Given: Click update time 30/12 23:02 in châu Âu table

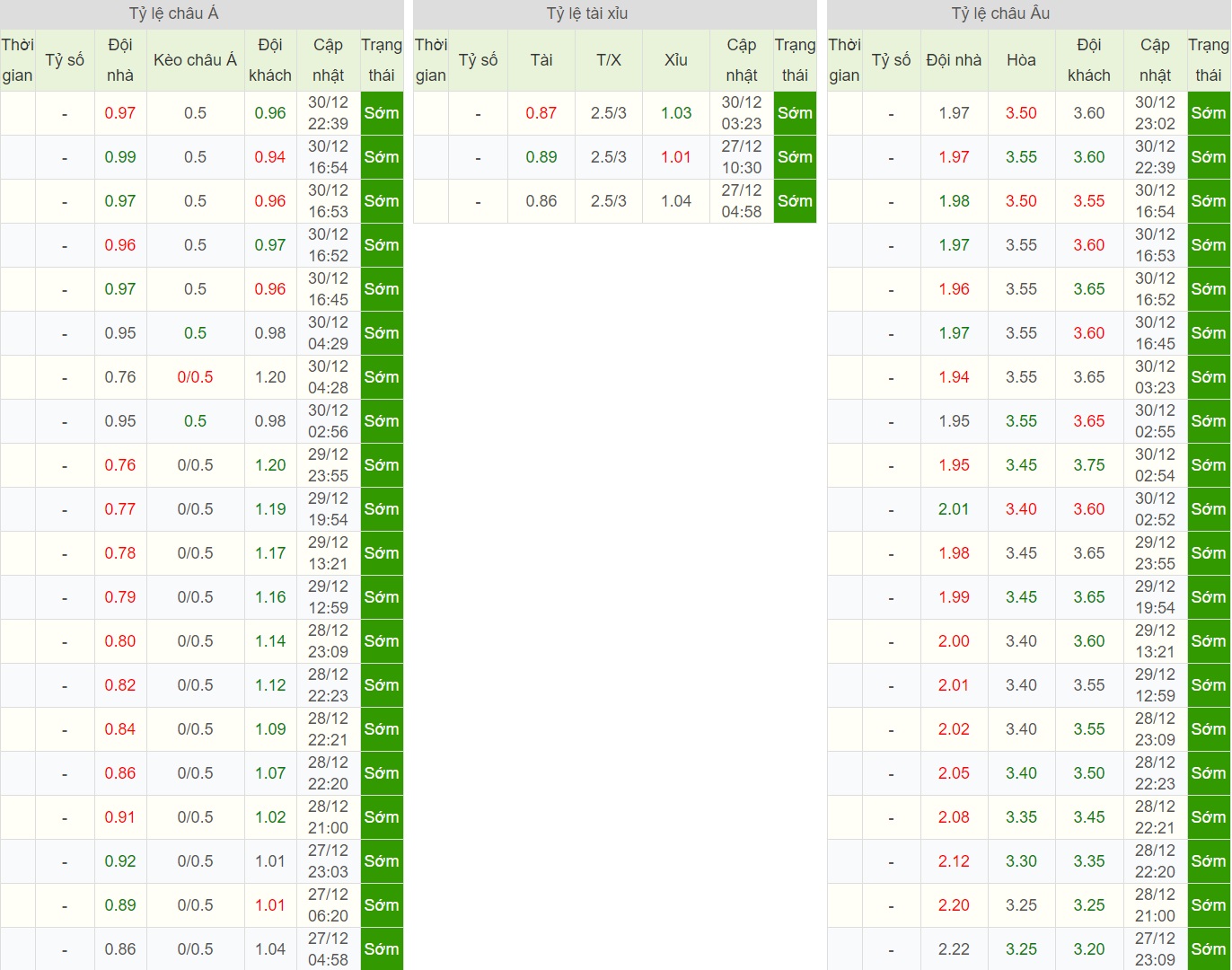Looking at the screenshot, I should (1155, 113).
